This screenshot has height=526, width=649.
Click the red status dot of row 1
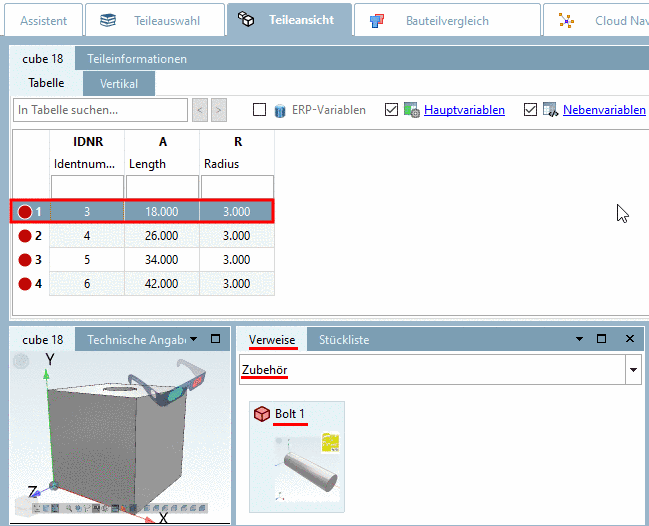click(x=25, y=212)
